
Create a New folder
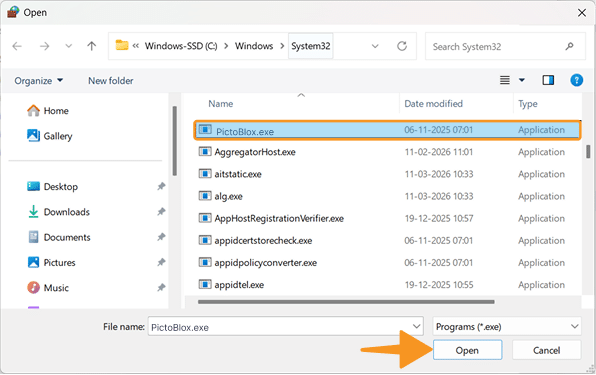111,81
